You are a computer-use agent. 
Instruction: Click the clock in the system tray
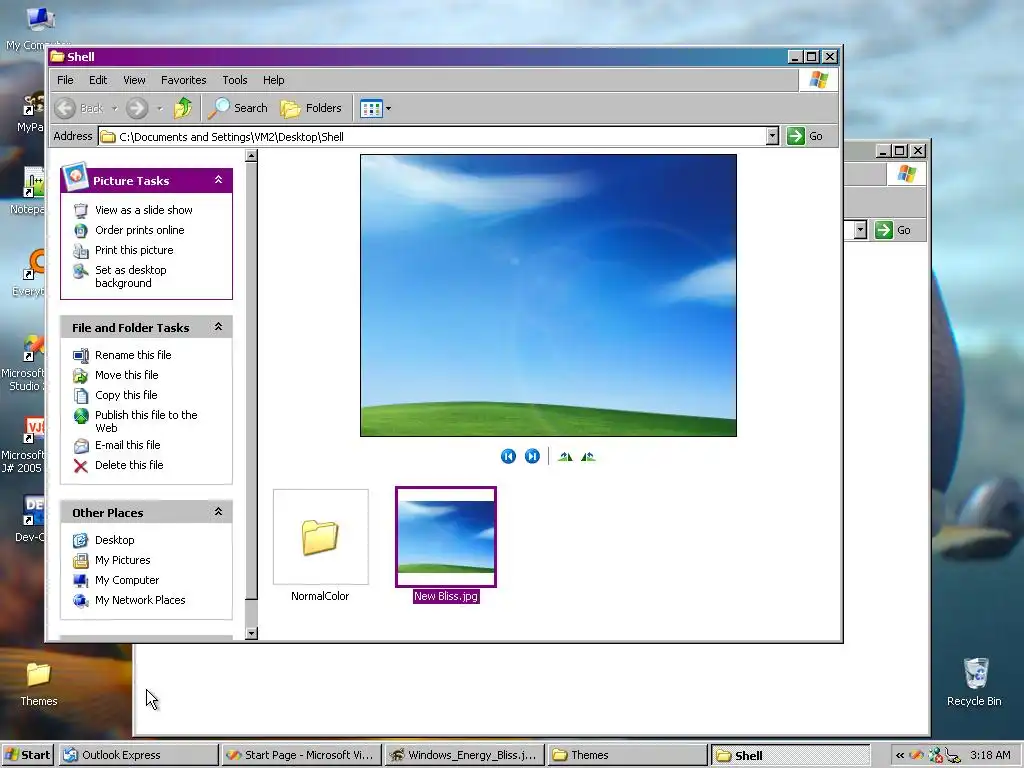(x=990, y=755)
